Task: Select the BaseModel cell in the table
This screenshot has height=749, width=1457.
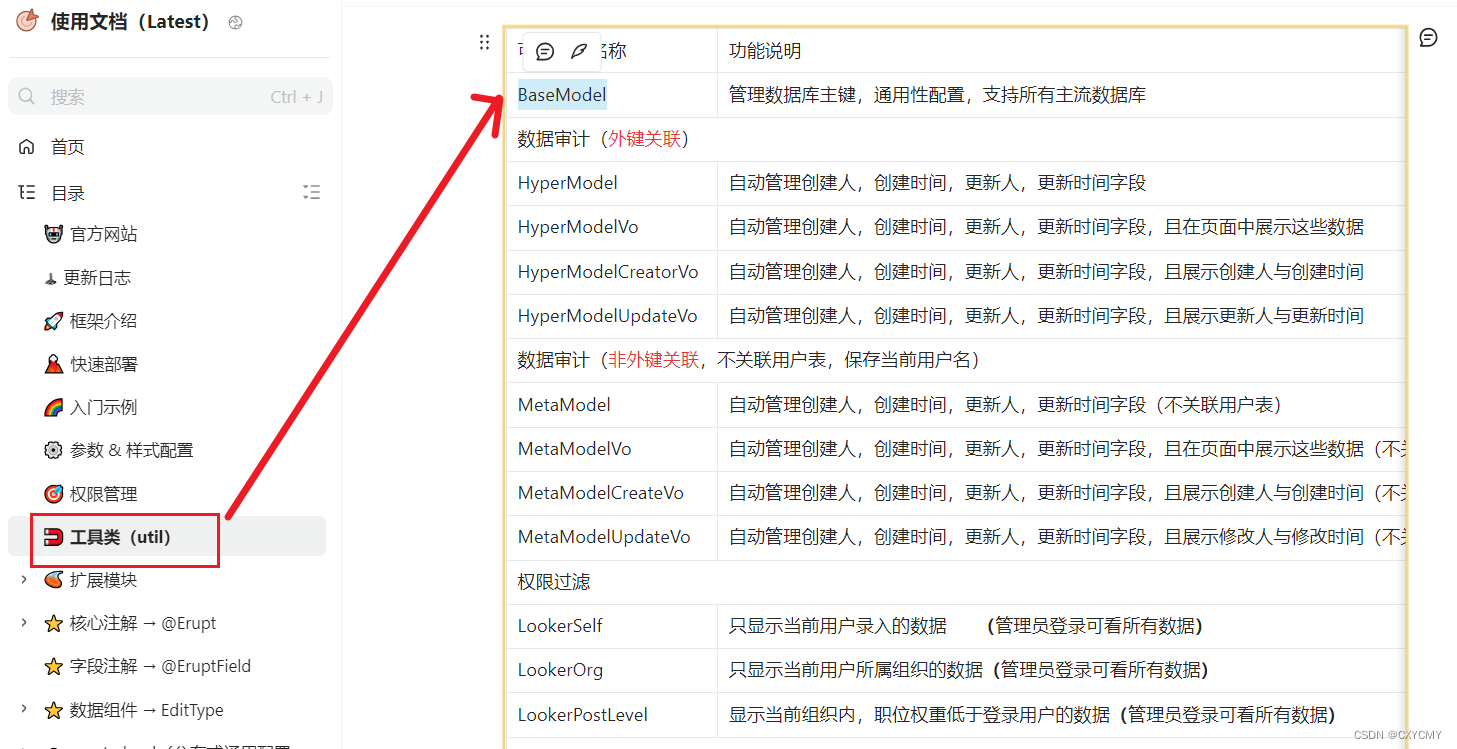Action: 562,95
